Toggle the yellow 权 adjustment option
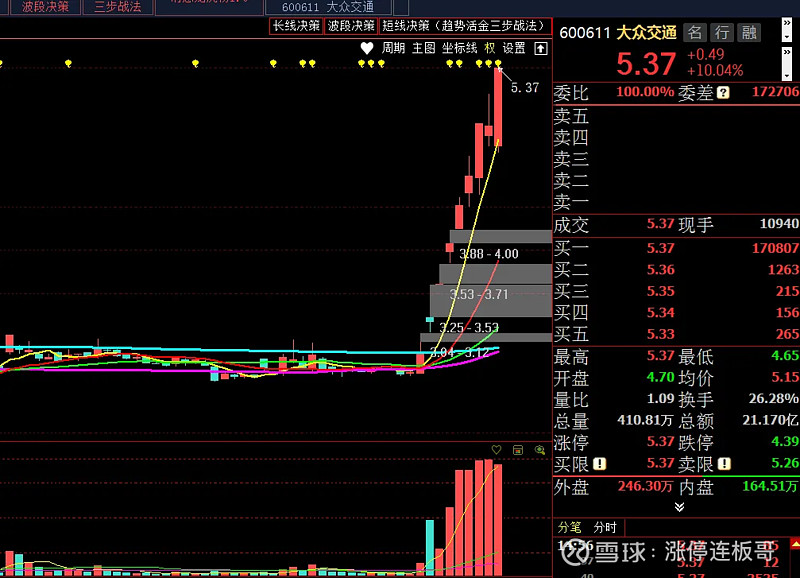800x578 pixels. (490, 48)
